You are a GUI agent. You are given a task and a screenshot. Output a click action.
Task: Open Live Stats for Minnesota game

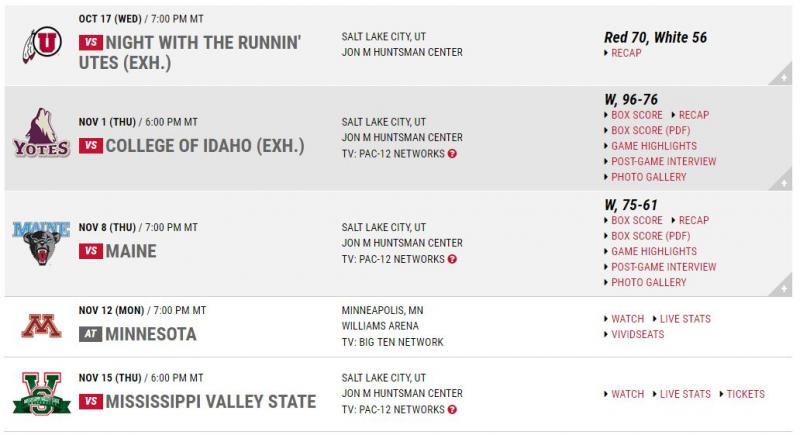pos(685,319)
